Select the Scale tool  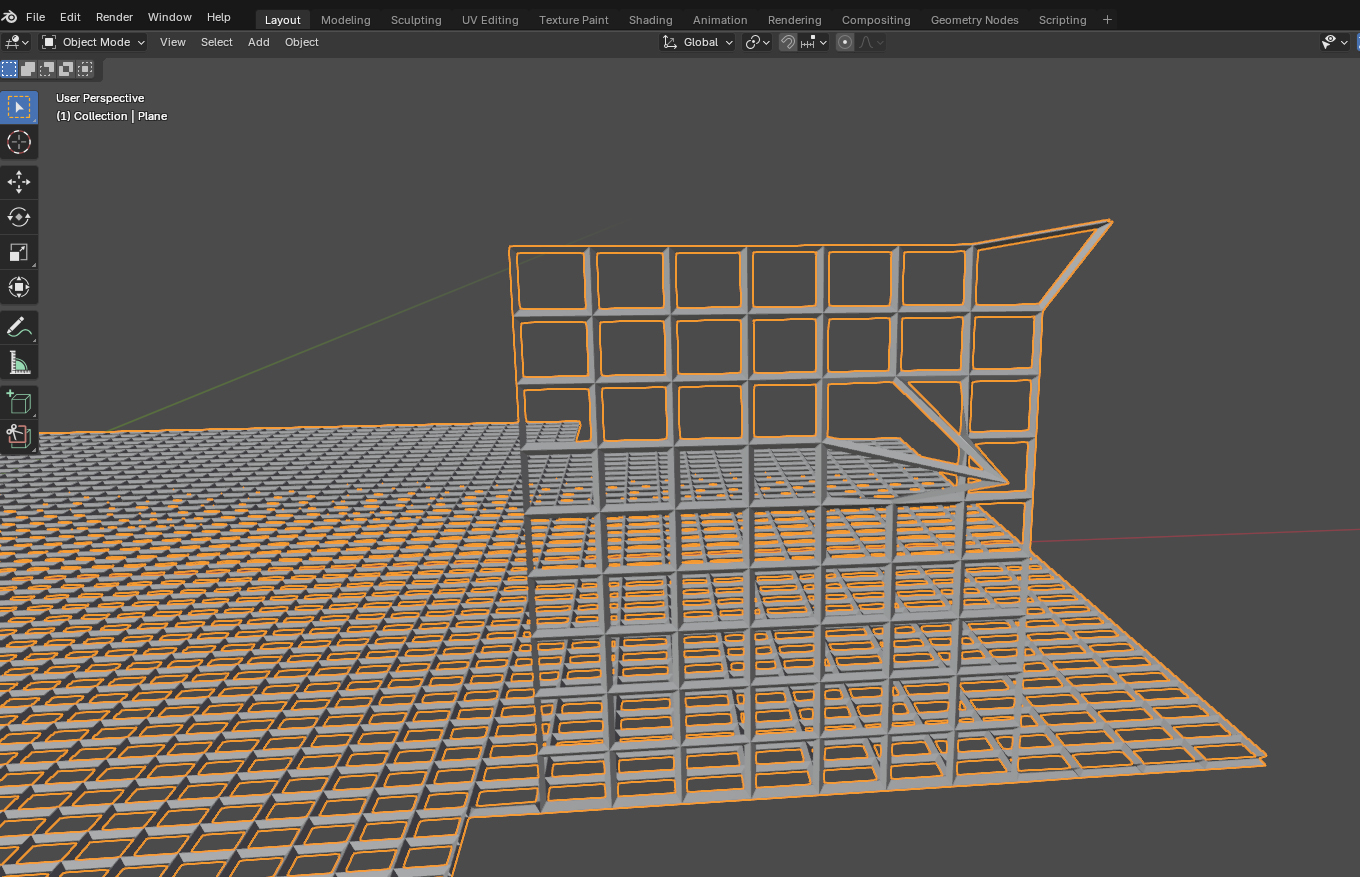(19, 252)
